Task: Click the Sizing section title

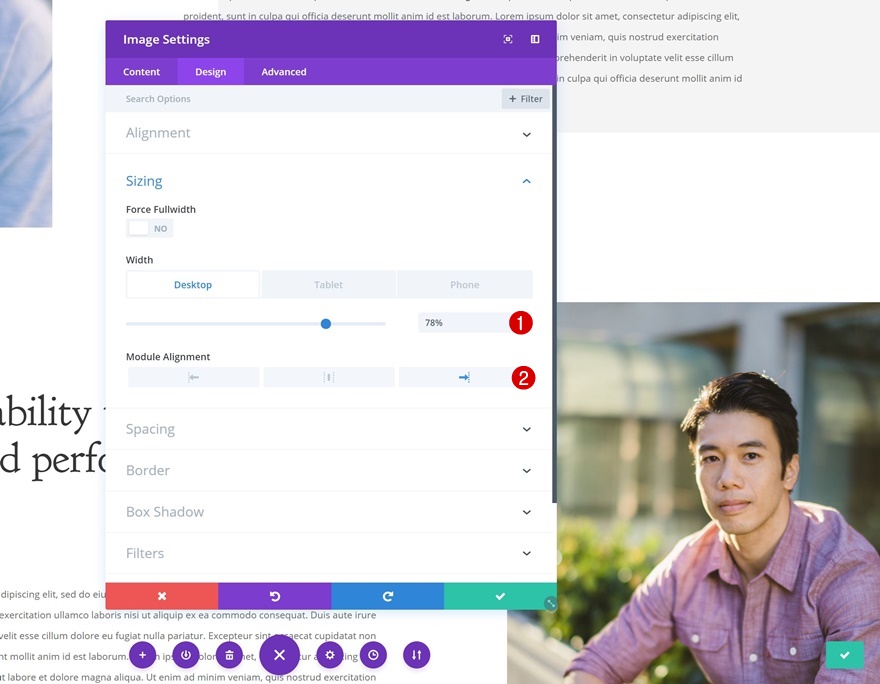Action: [144, 181]
